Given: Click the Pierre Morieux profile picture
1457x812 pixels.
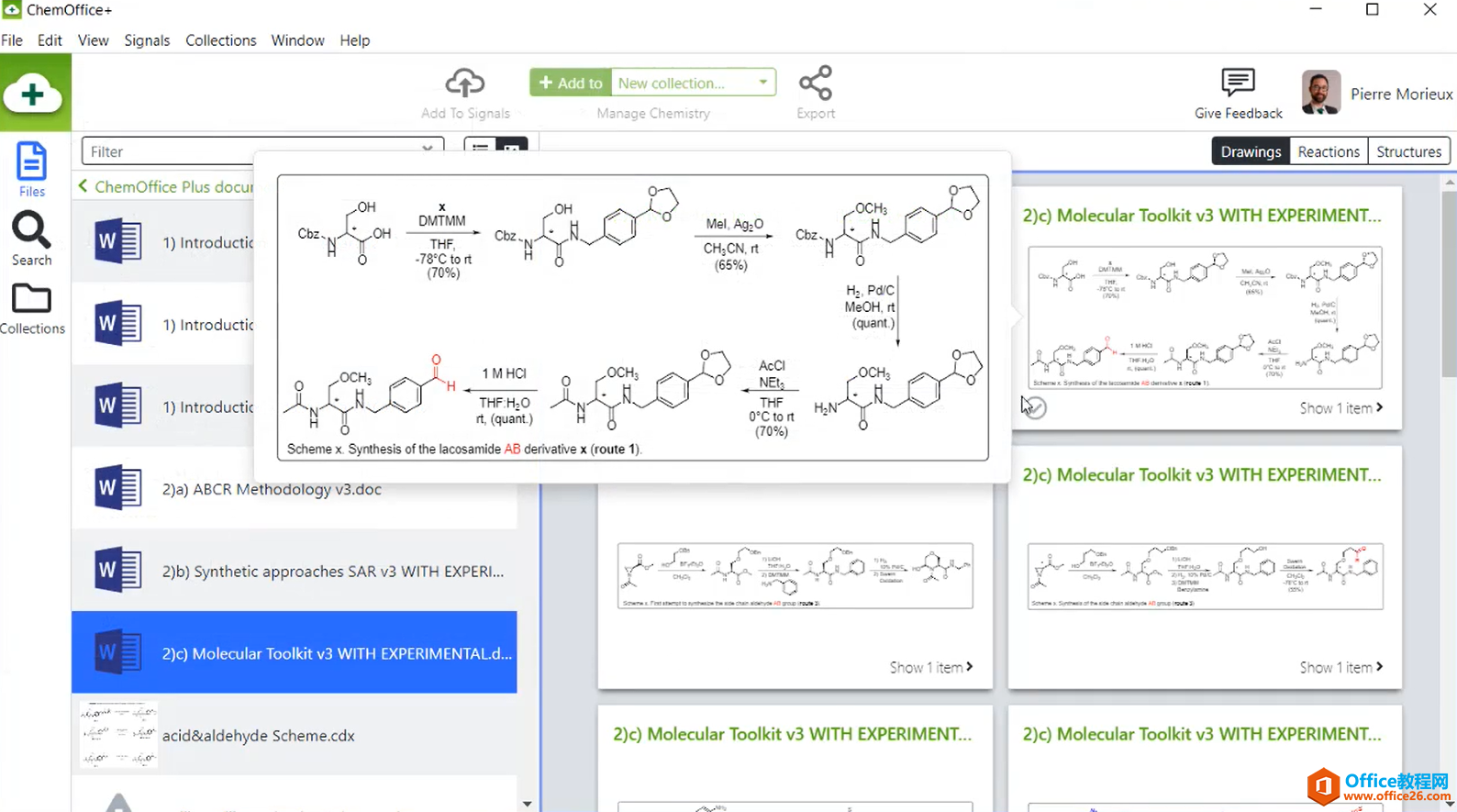Looking at the screenshot, I should tap(1321, 93).
